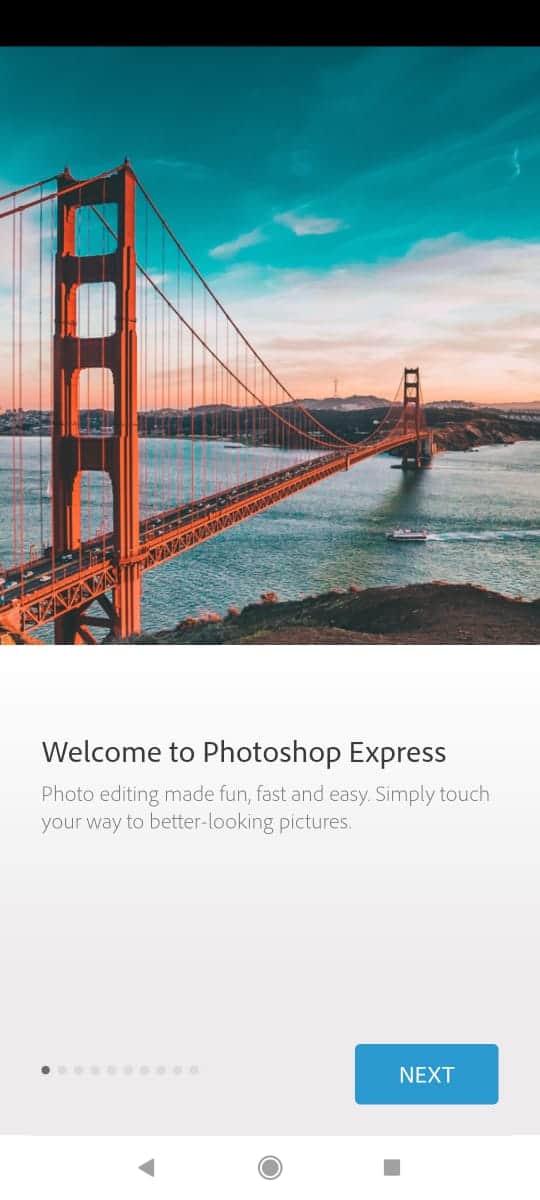Select the second page indicator dot
The width and height of the screenshot is (540, 1200).
62,1070
